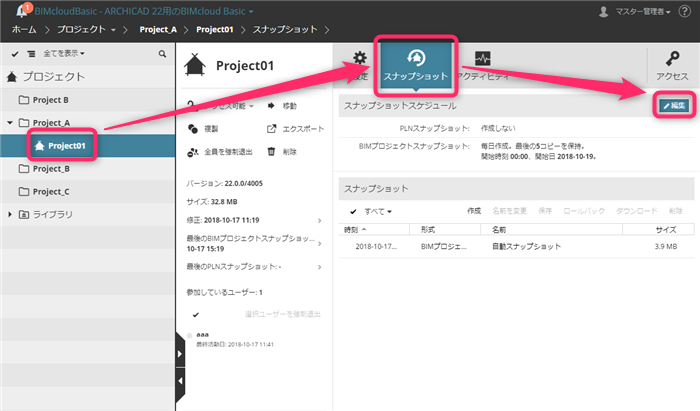Go to the Home breadcrumb
Image resolution: width=700 pixels, height=411 pixels.
pos(24,29)
